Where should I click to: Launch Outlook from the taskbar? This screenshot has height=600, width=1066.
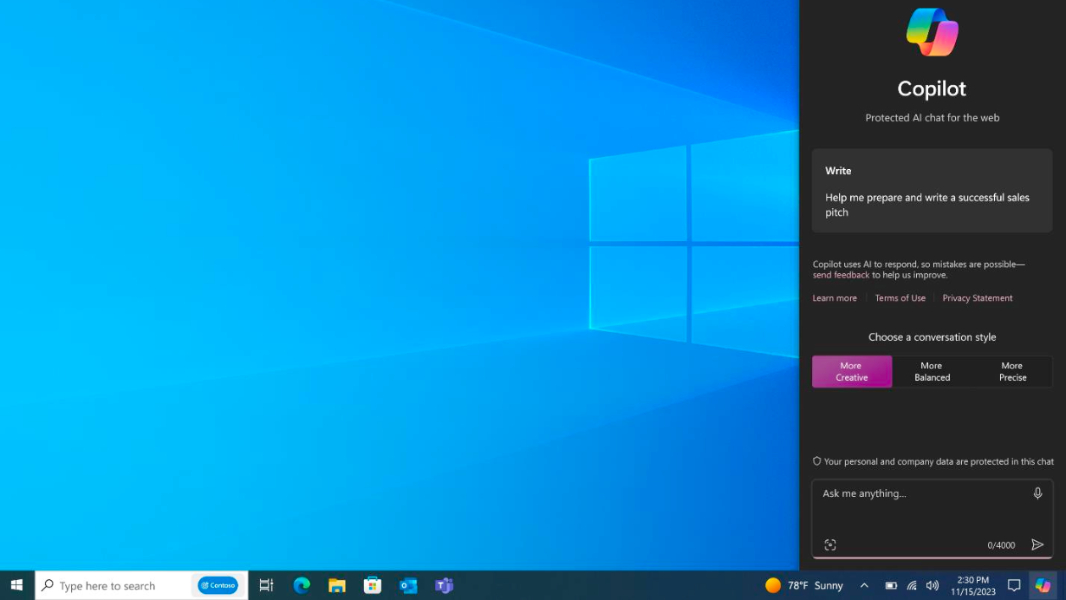(408, 585)
